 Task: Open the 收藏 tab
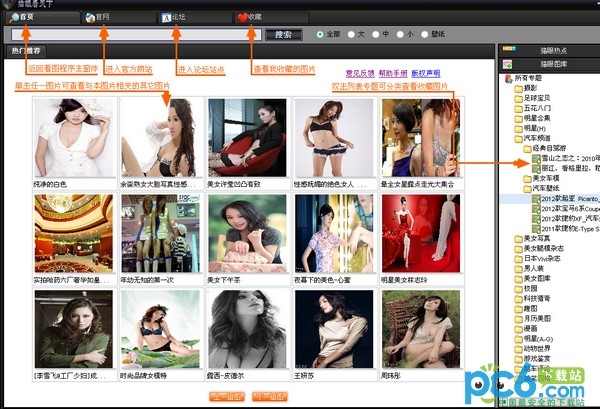(x=271, y=18)
